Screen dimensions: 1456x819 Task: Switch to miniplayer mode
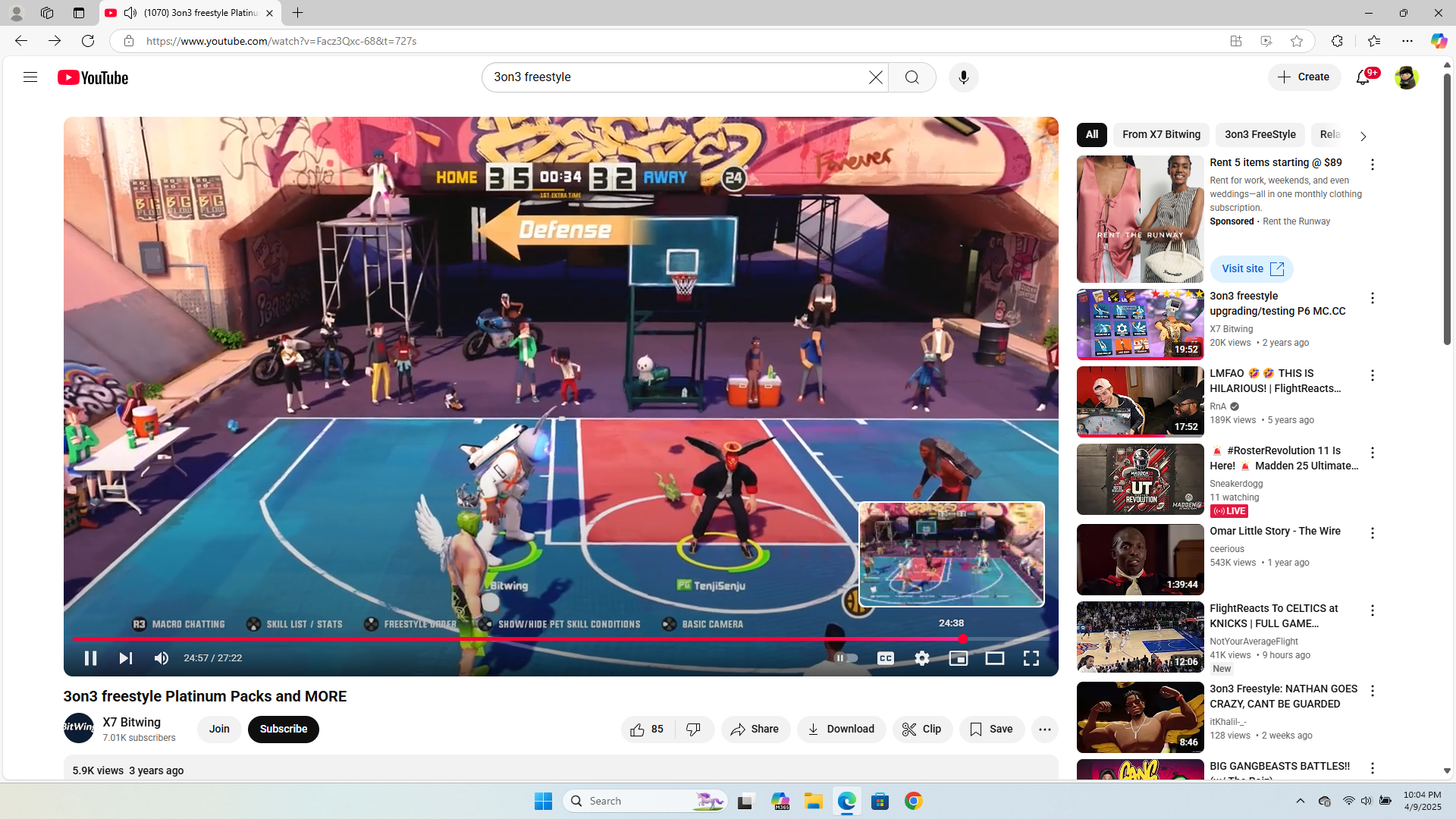(958, 658)
